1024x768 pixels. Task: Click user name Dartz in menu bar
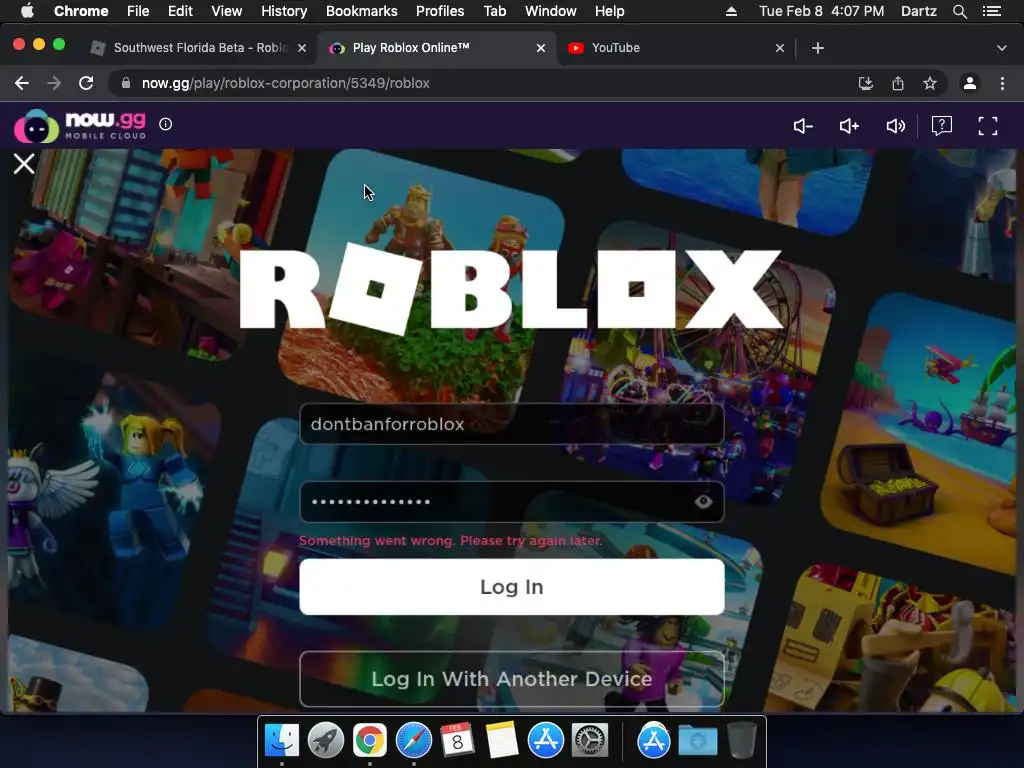pyautogui.click(x=918, y=11)
